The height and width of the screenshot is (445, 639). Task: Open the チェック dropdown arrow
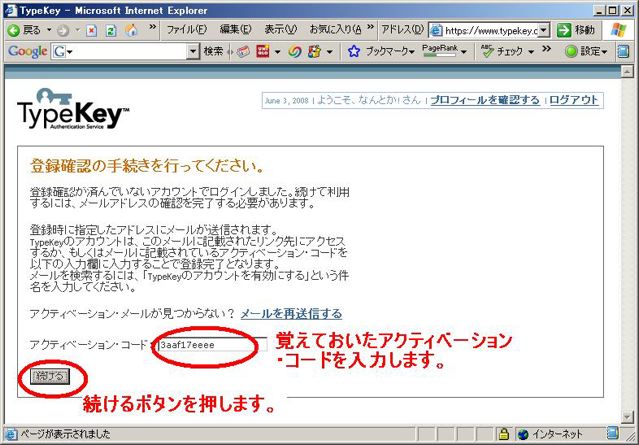(x=531, y=52)
